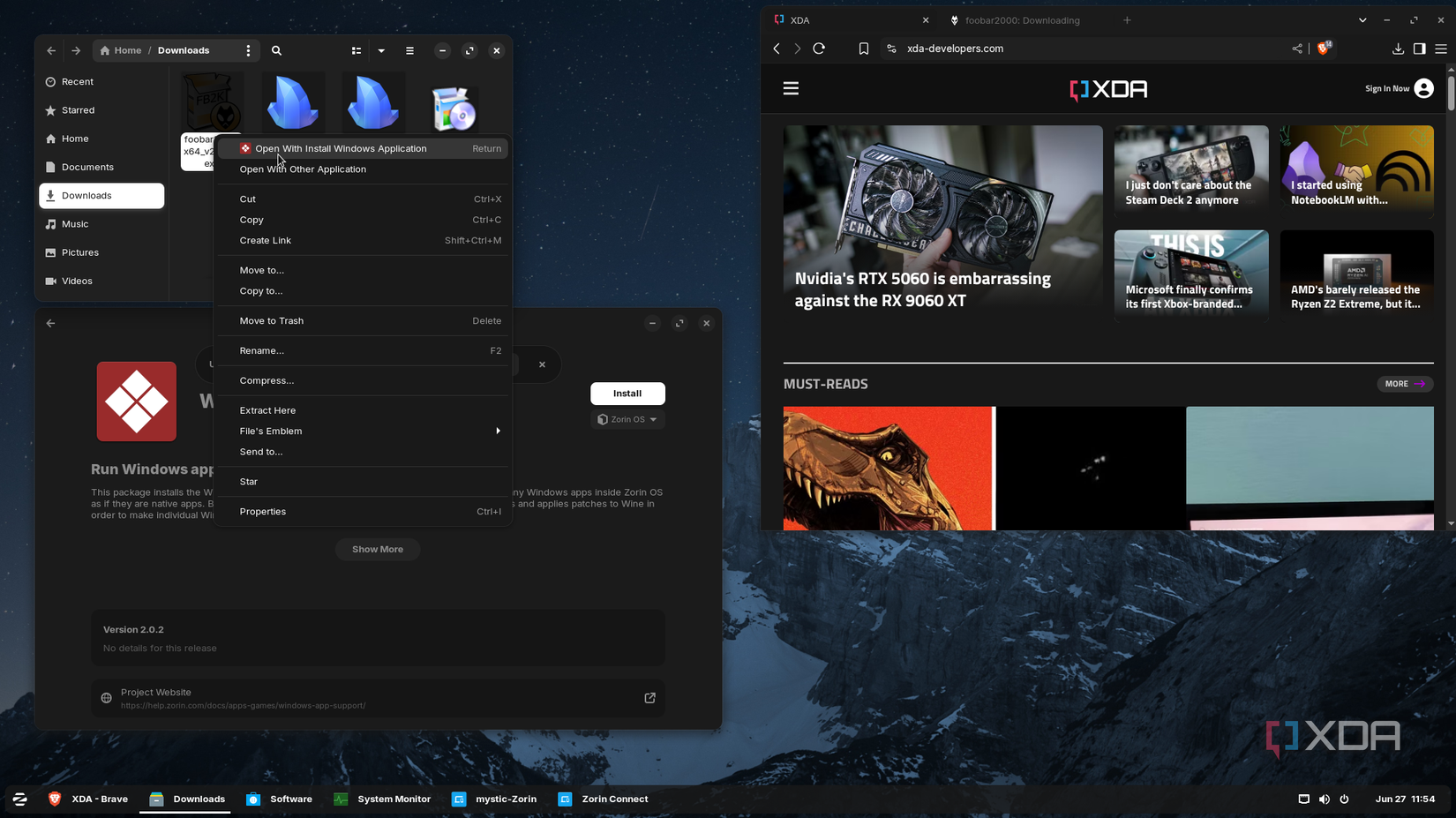Open the Brave Shields panel

[1322, 49]
